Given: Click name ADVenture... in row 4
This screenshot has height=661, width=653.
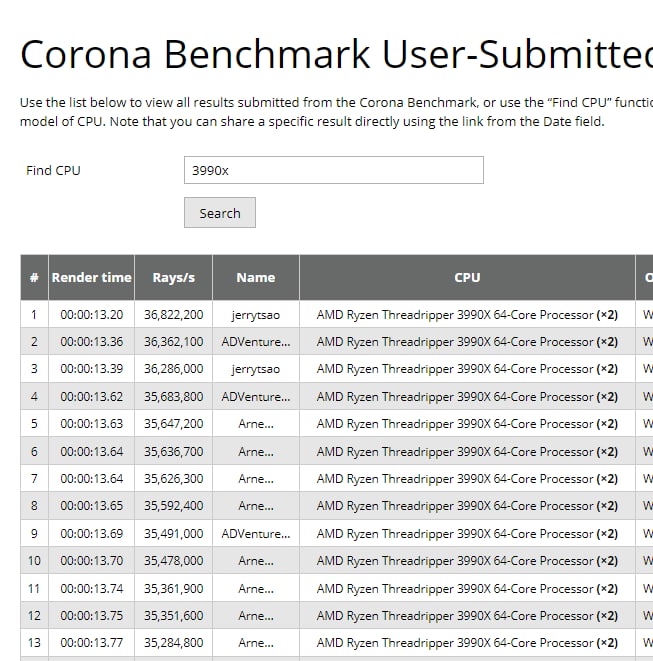Looking at the screenshot, I should [255, 397].
